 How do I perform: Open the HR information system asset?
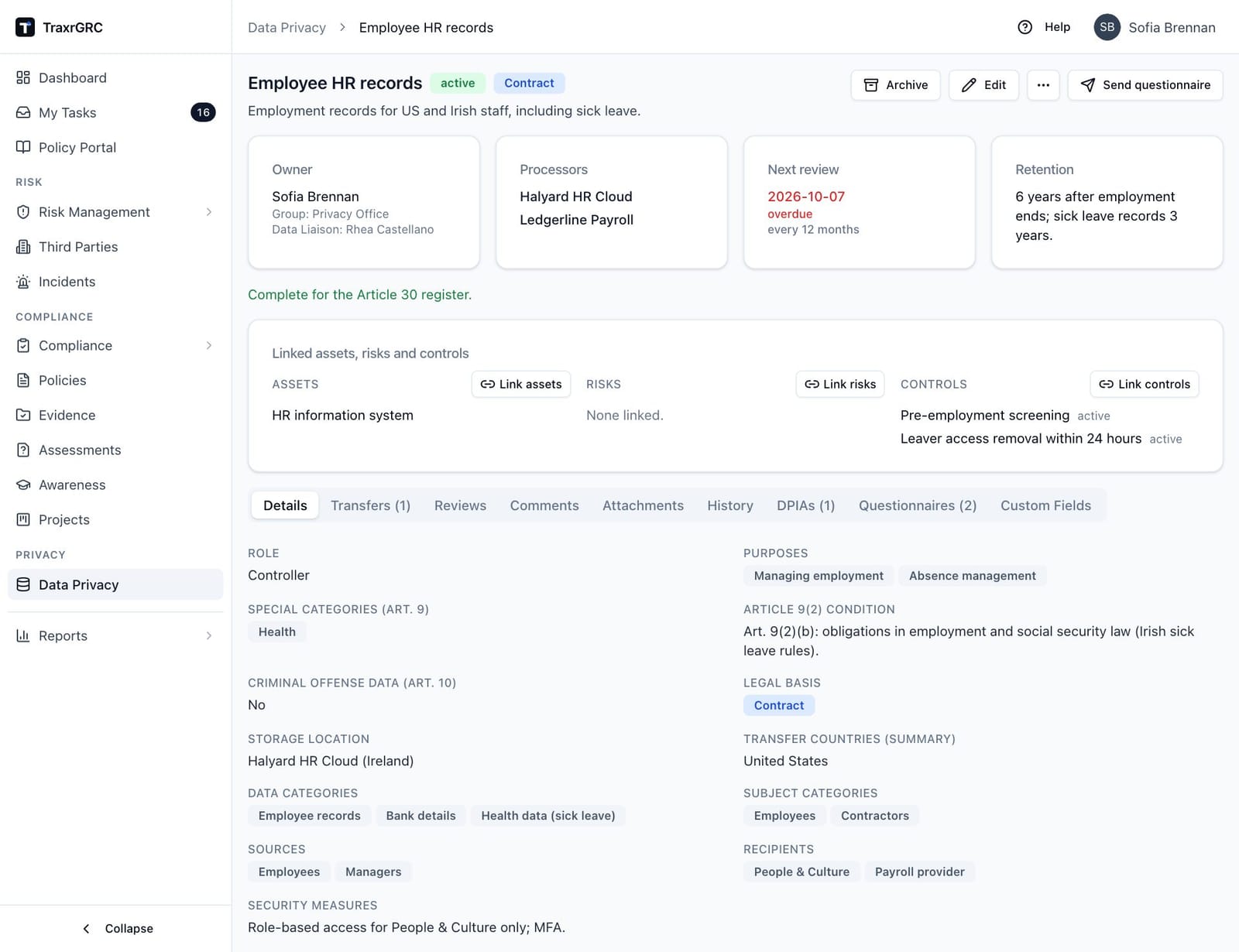coord(342,415)
